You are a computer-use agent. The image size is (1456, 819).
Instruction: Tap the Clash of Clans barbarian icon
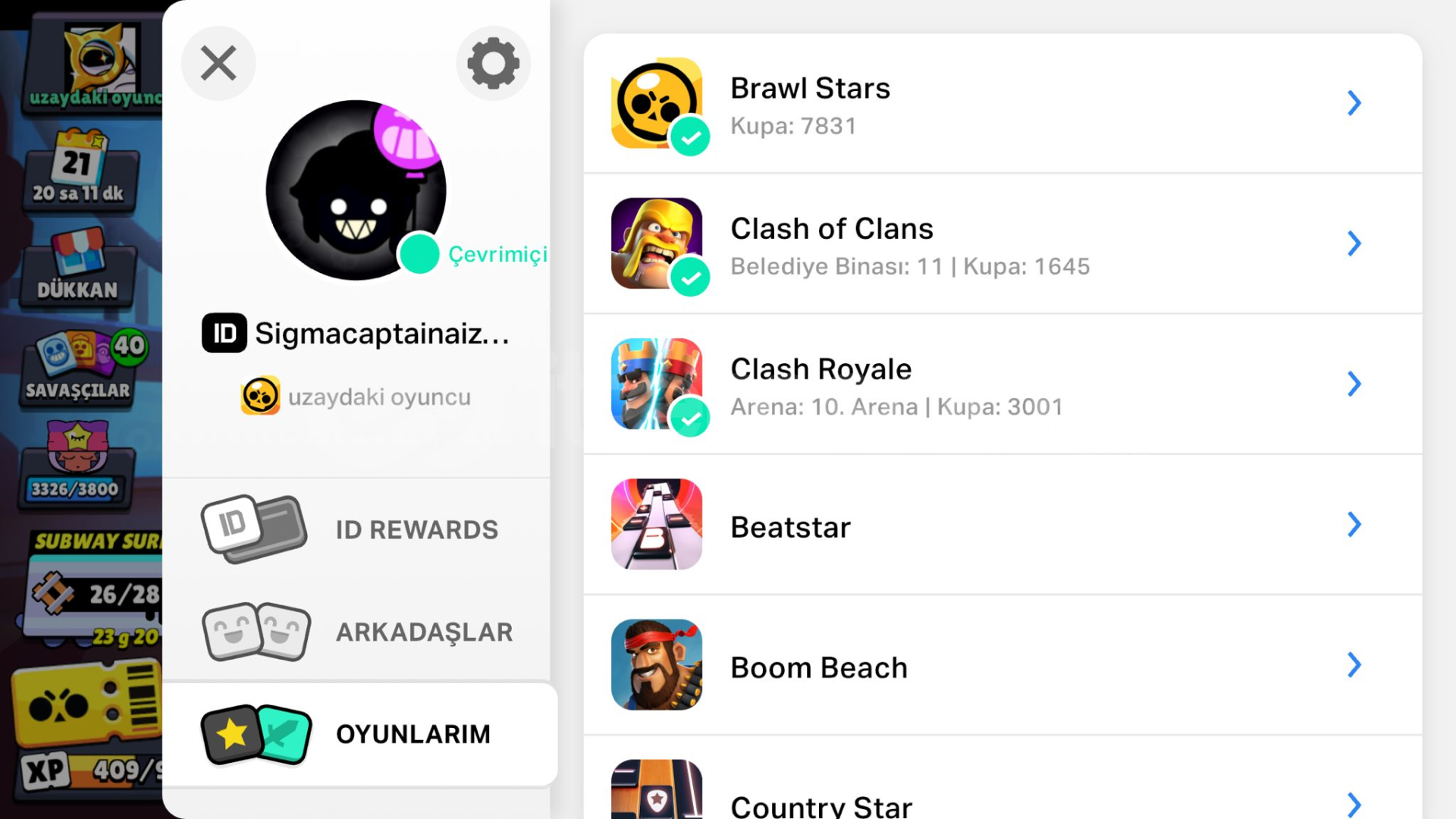(x=657, y=243)
